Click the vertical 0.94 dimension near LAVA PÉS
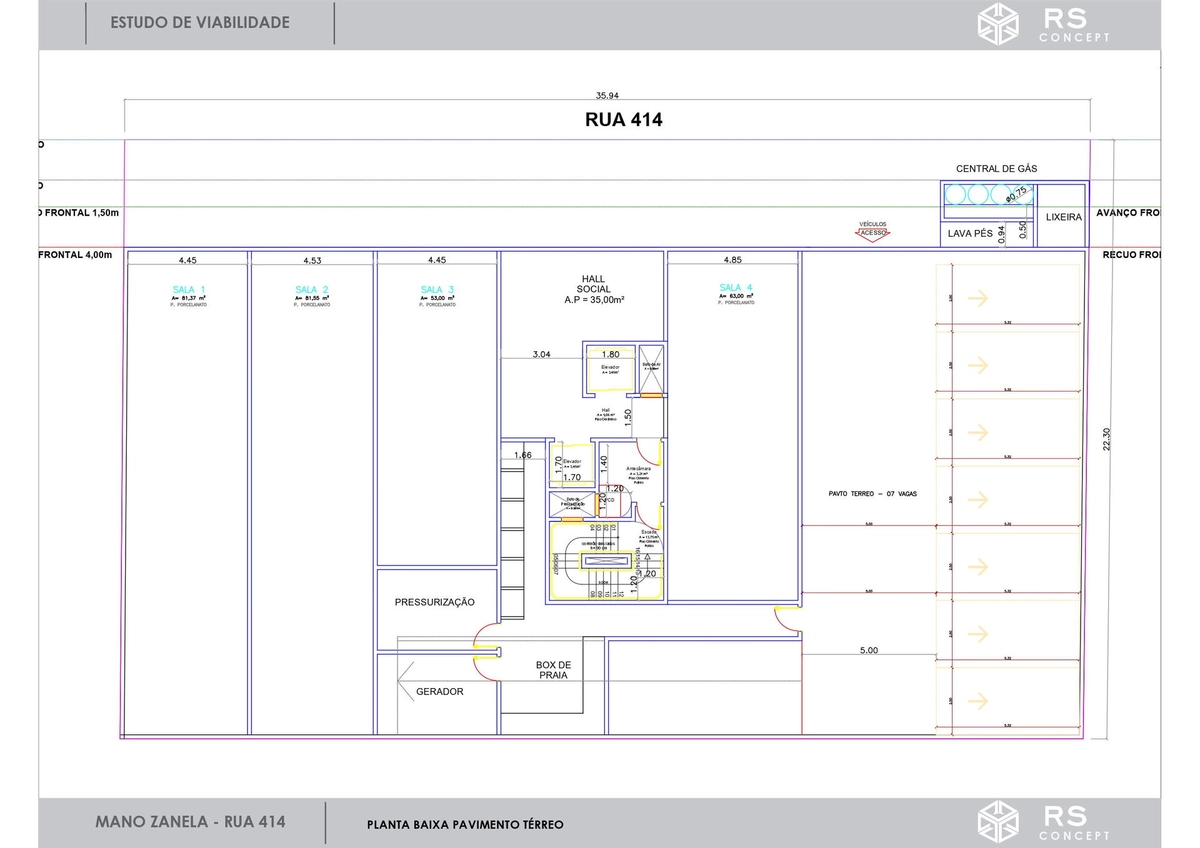The width and height of the screenshot is (1200, 848). pos(1002,234)
